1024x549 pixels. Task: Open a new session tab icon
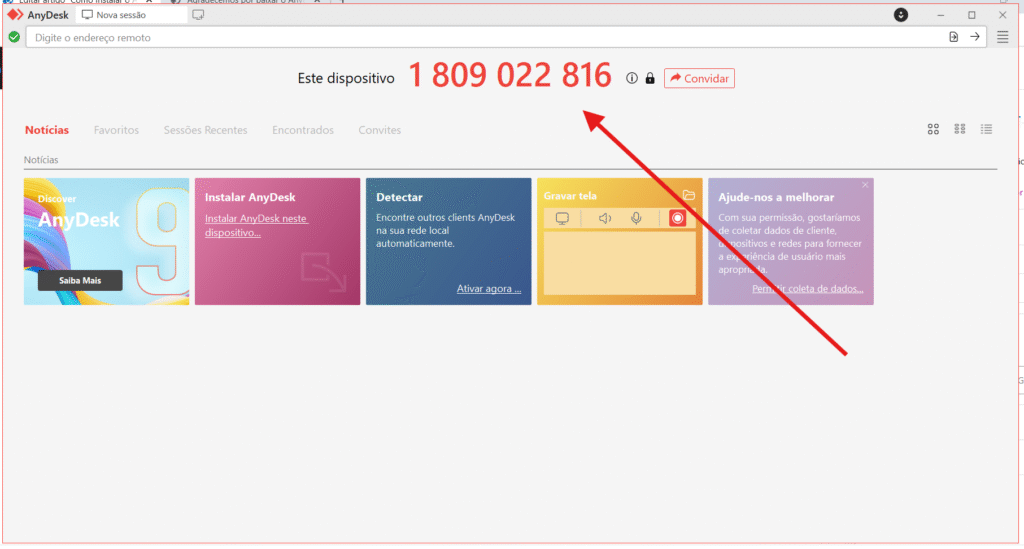tap(198, 15)
